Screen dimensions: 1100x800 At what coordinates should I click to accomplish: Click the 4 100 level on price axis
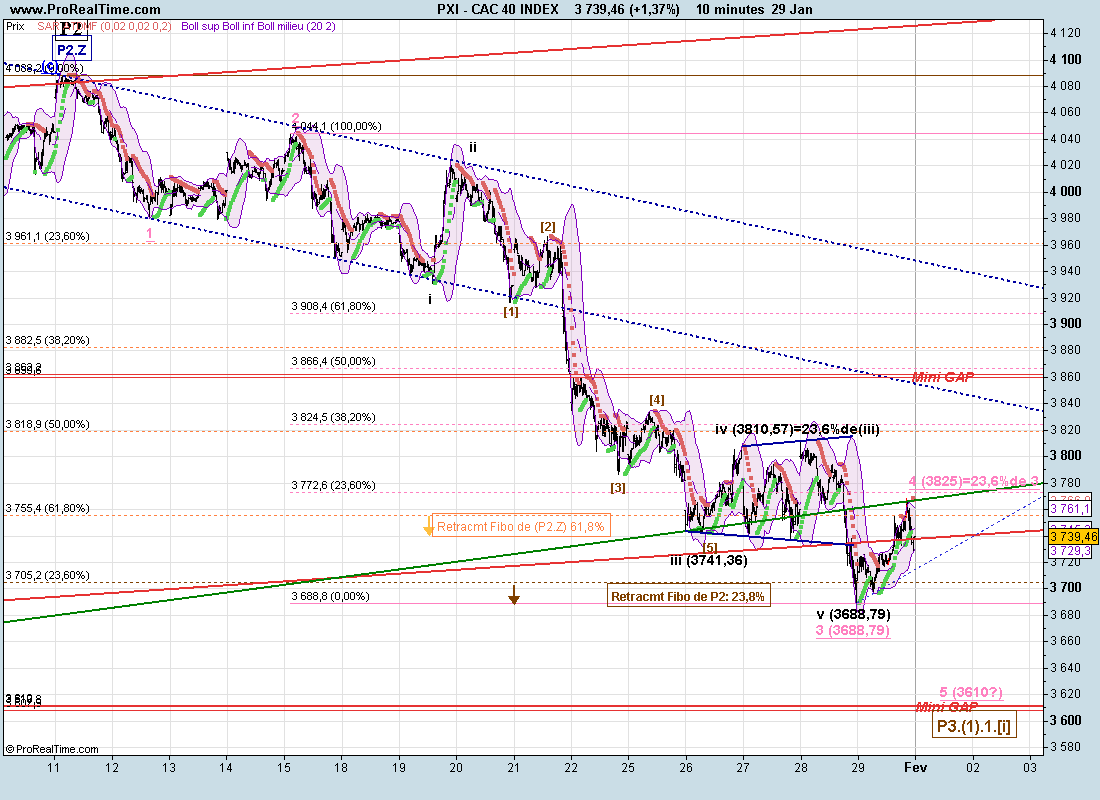1066,60
